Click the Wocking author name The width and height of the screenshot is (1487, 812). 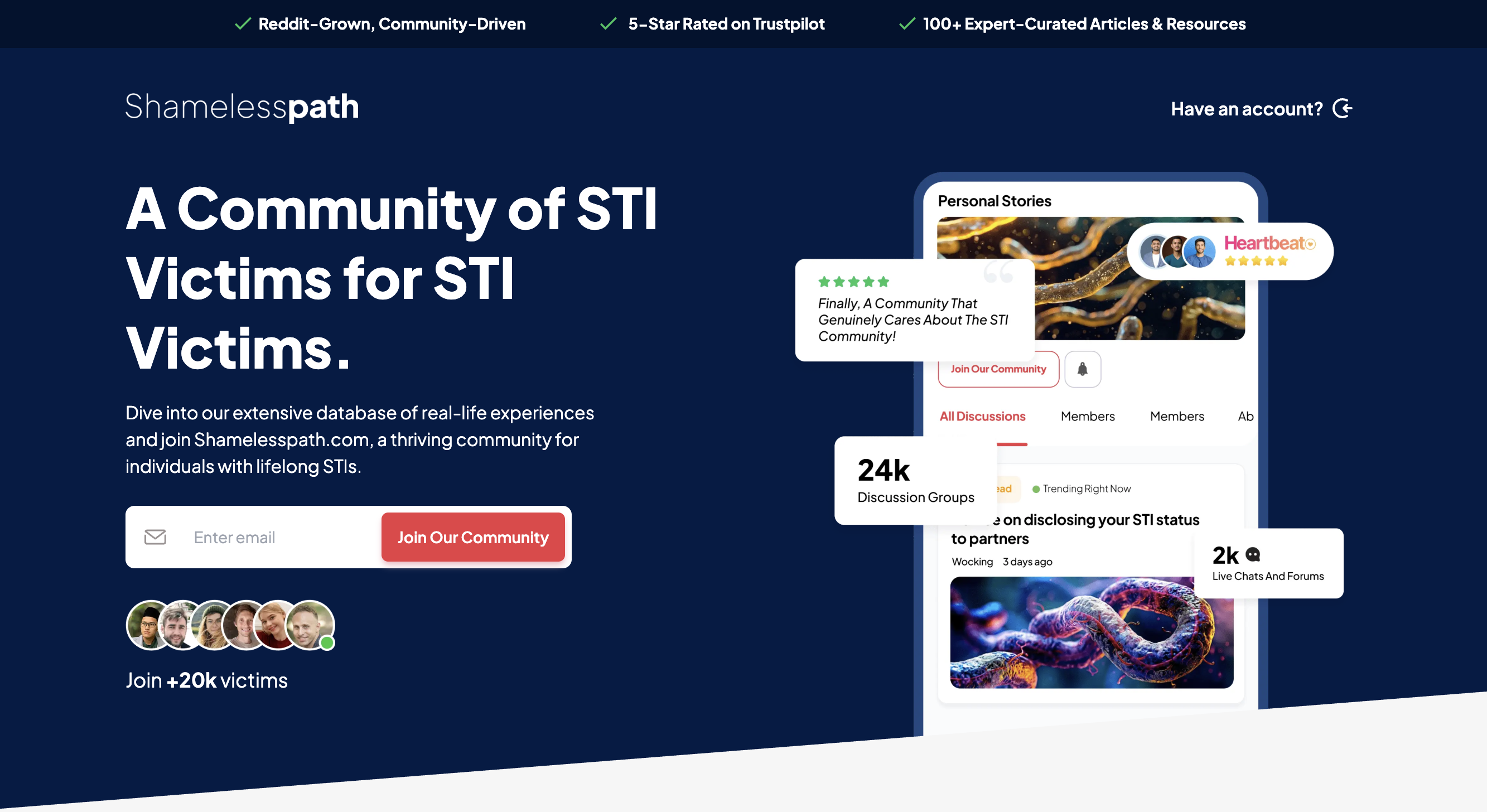(x=972, y=562)
